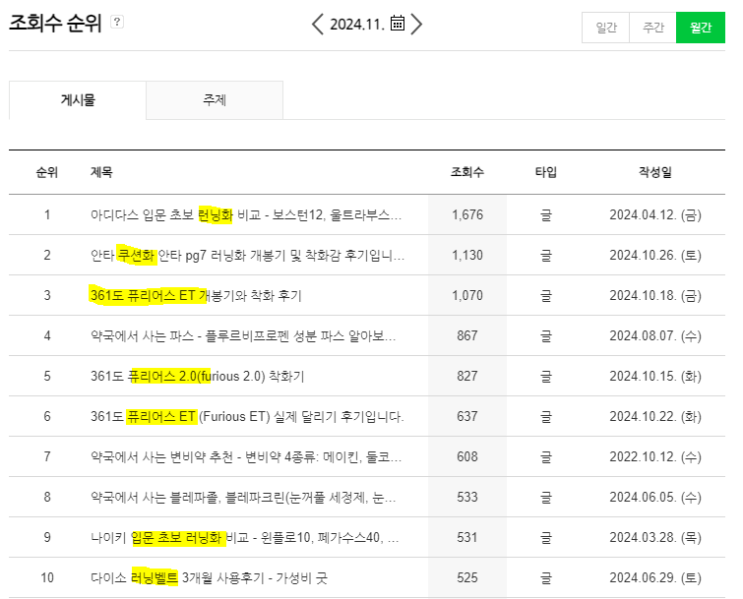Click date 2024.06.29. (토)

[x=655, y=578]
